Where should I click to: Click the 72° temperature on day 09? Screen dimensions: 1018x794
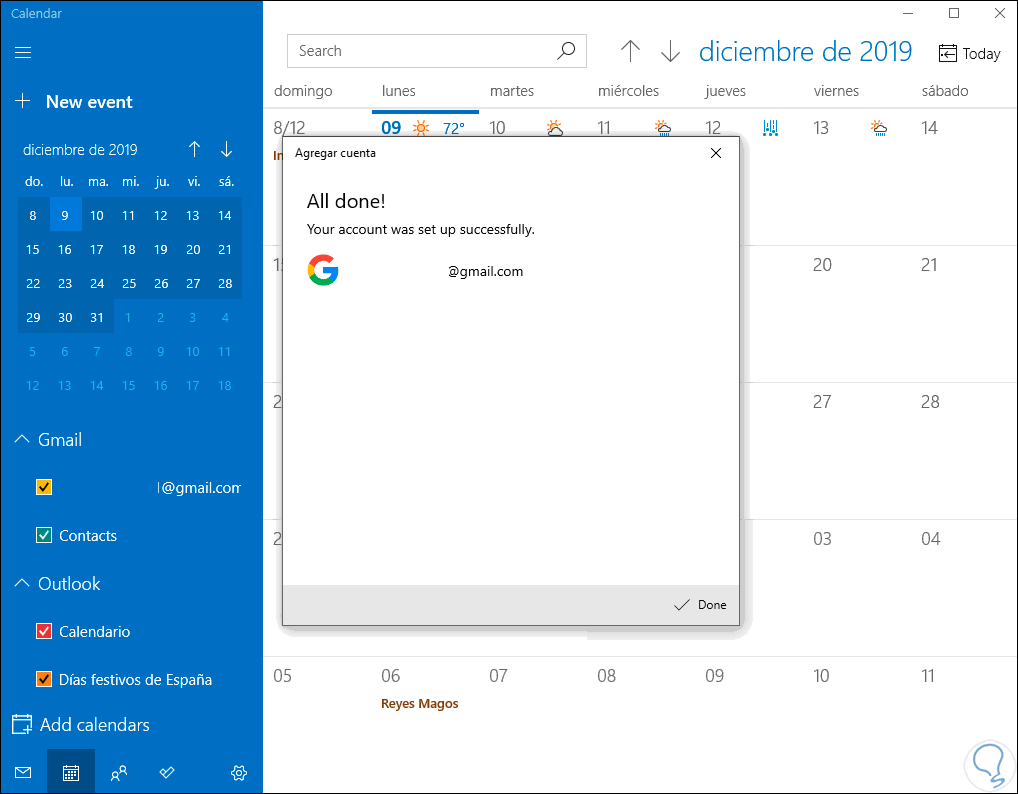(x=454, y=129)
